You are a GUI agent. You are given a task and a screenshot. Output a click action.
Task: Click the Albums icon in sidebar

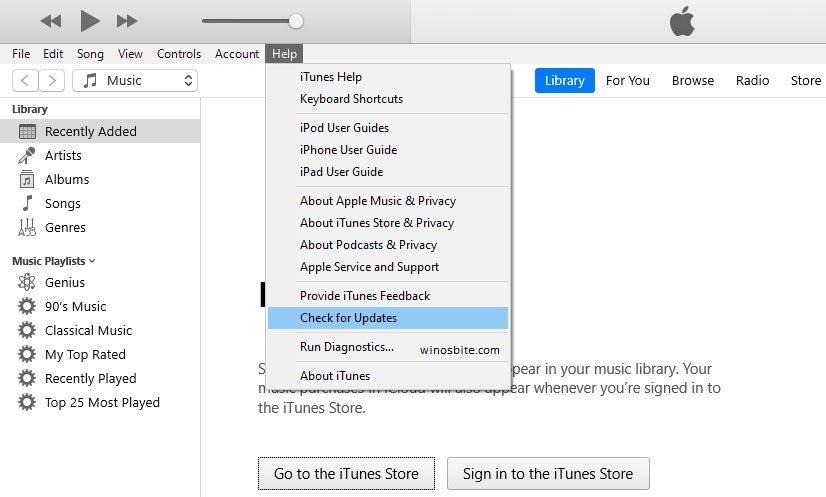coord(27,180)
